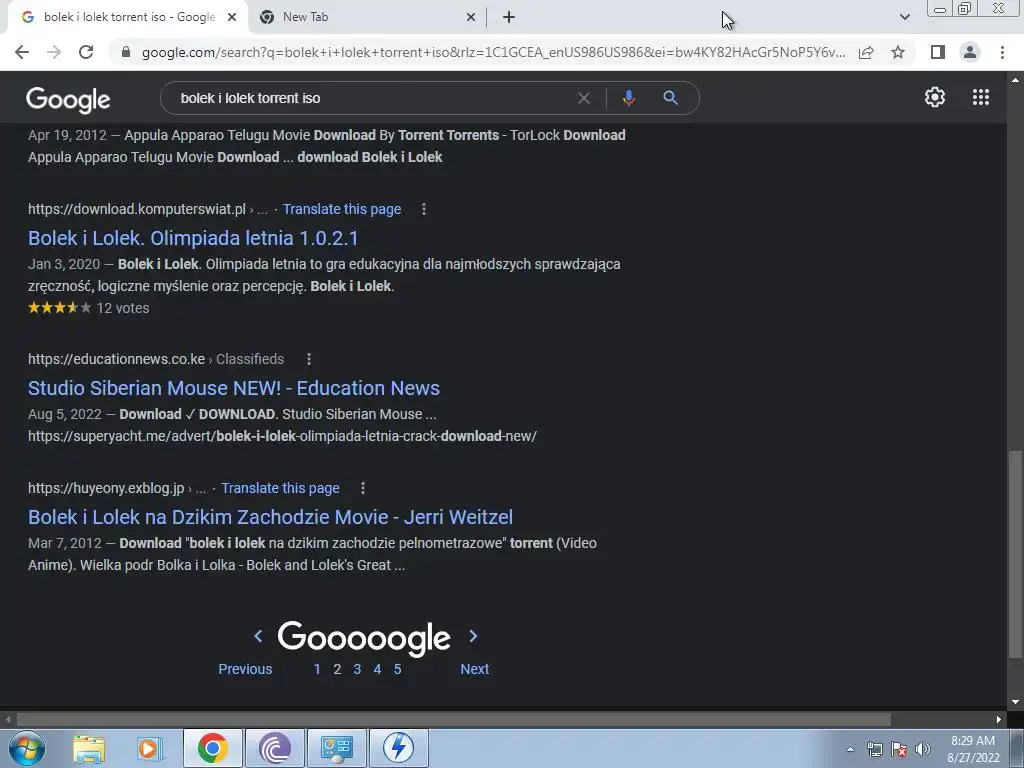Reload the current page

(x=86, y=52)
